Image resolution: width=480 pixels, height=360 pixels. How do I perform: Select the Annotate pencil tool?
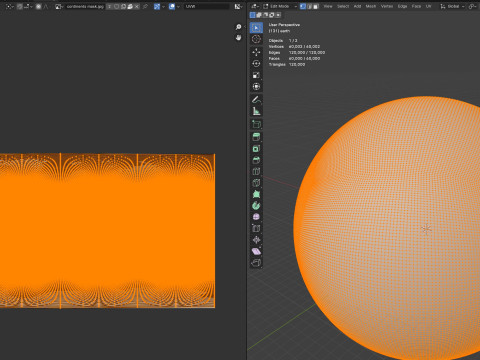[x=256, y=99]
